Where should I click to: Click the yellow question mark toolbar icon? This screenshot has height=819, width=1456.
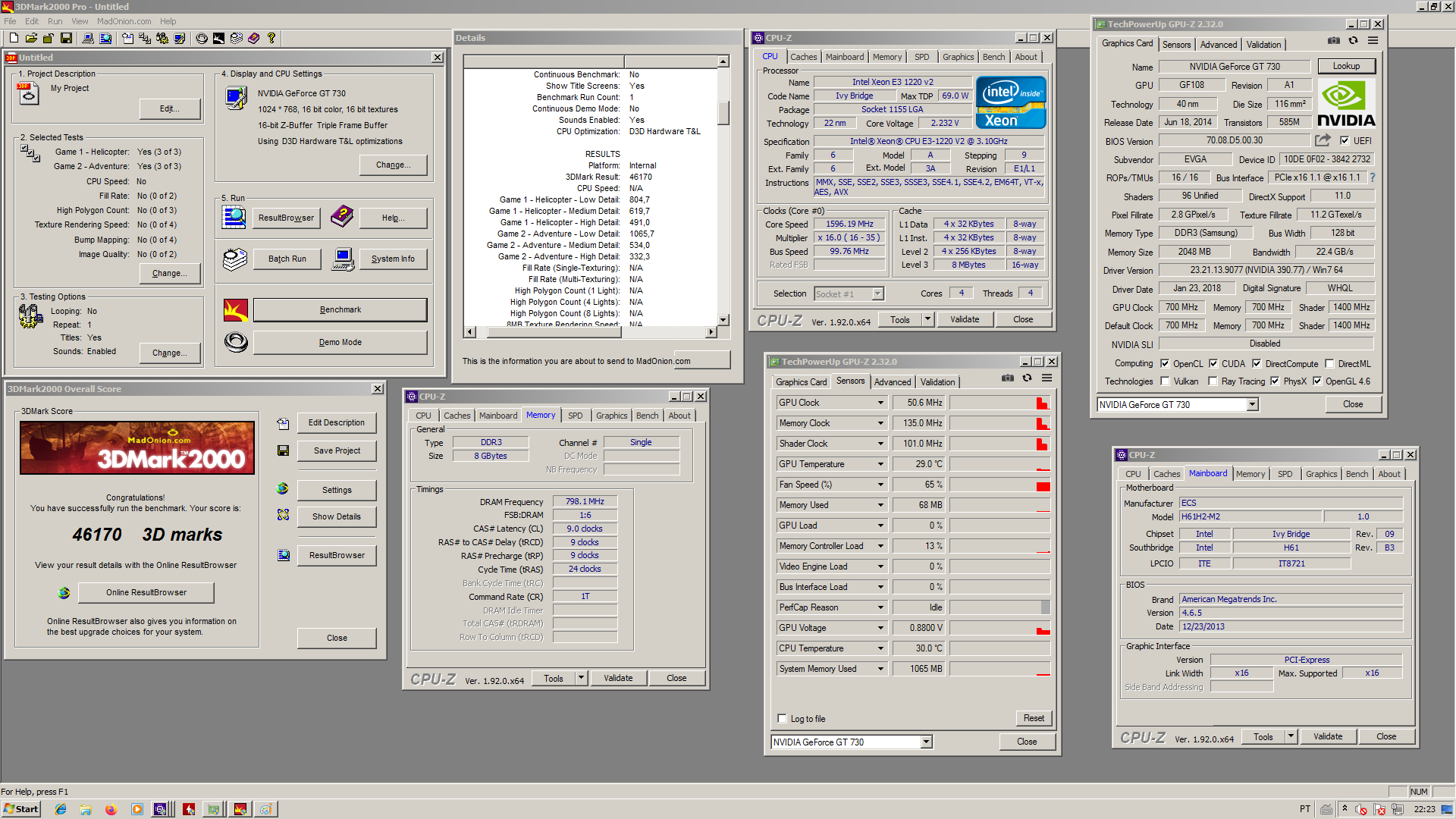click(x=271, y=38)
